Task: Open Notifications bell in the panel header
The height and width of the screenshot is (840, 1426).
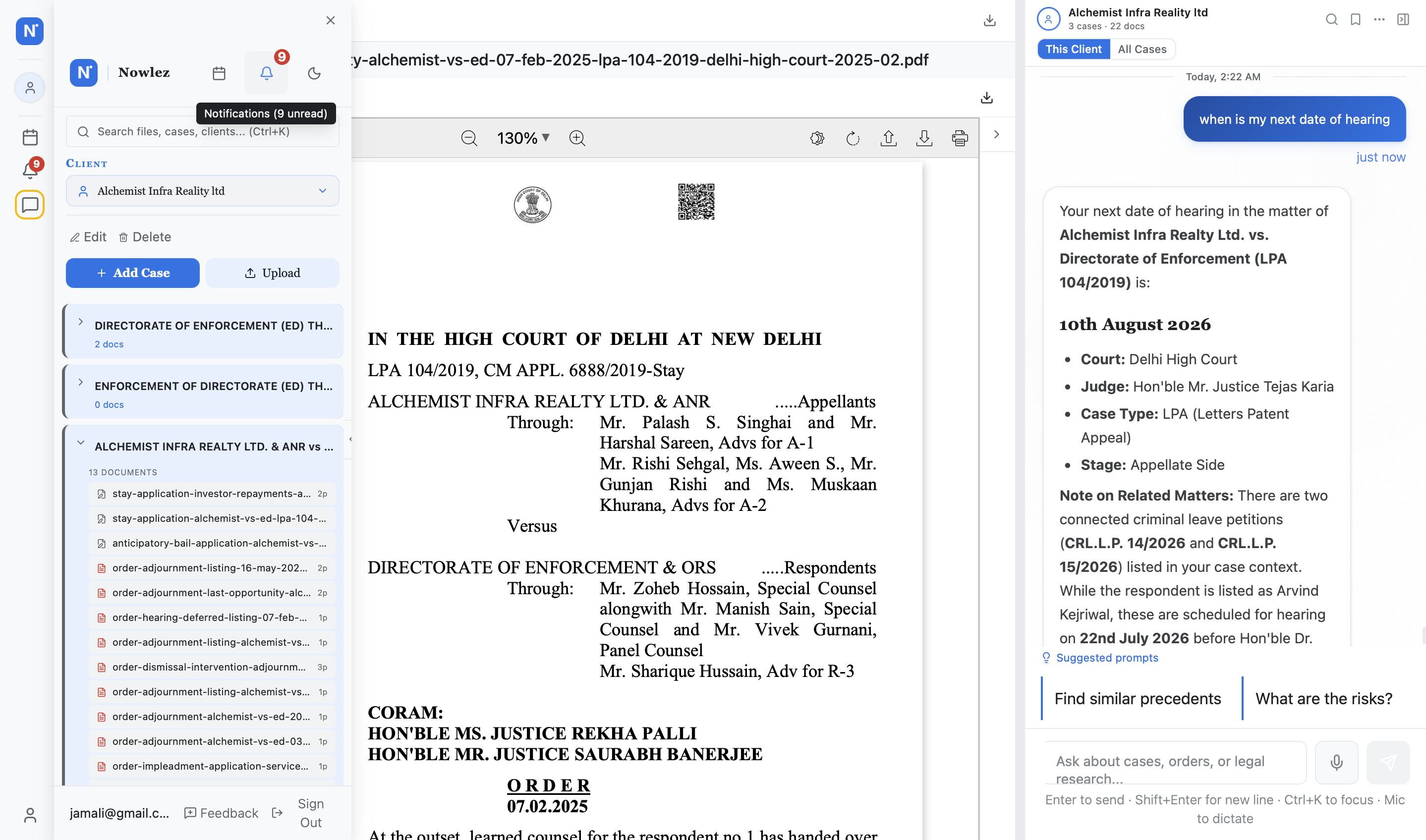Action: (266, 72)
